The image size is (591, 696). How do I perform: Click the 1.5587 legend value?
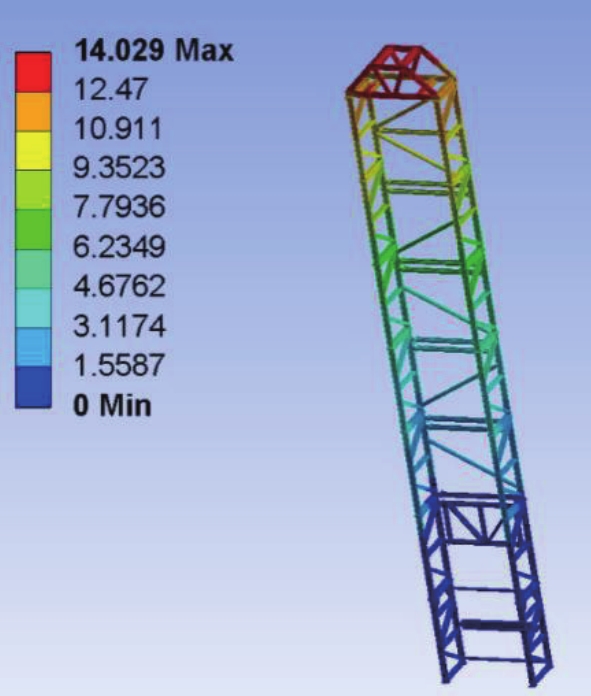tap(119, 365)
